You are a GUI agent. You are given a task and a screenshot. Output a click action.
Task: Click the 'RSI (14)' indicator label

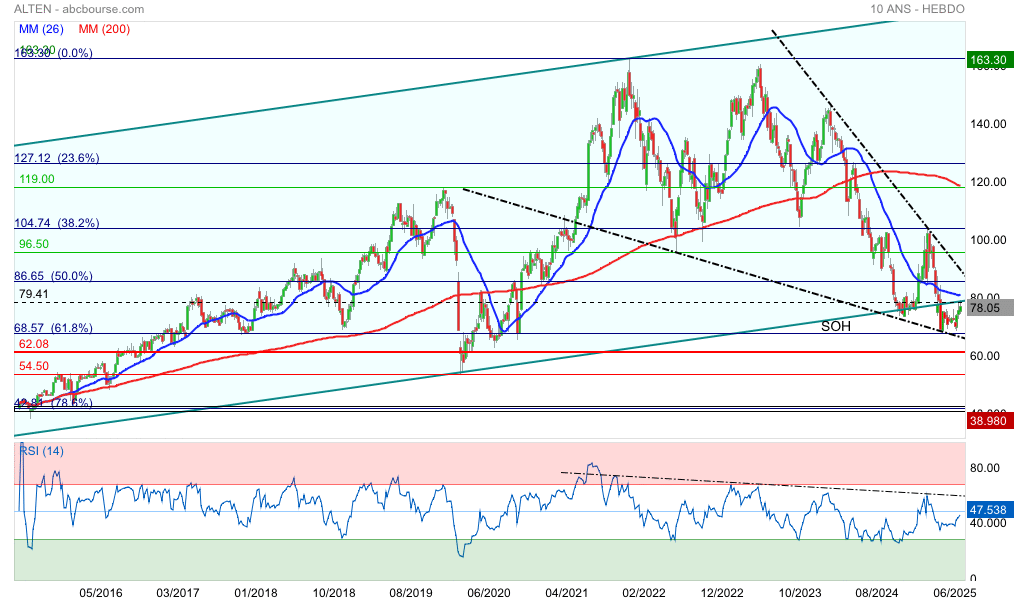pyautogui.click(x=42, y=451)
